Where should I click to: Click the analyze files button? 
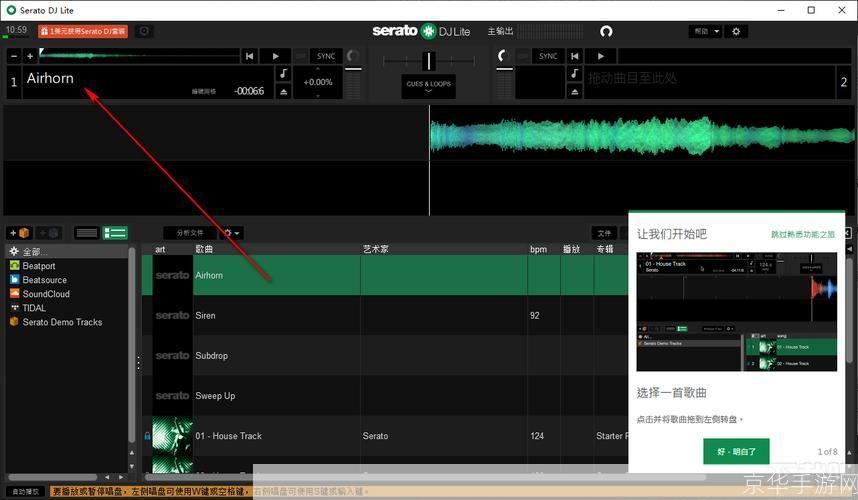coord(190,233)
